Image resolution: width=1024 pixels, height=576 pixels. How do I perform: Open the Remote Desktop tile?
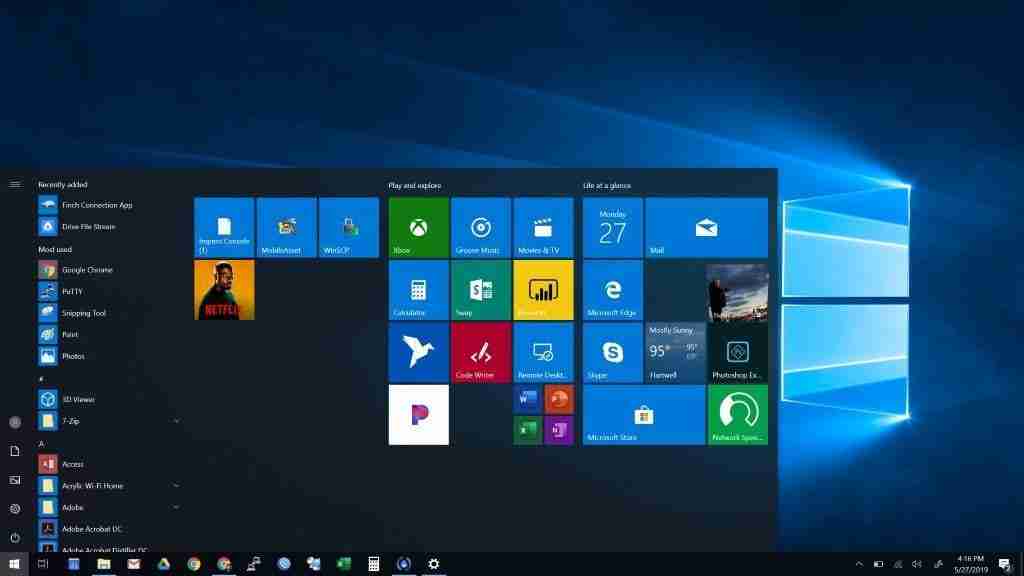pos(543,353)
